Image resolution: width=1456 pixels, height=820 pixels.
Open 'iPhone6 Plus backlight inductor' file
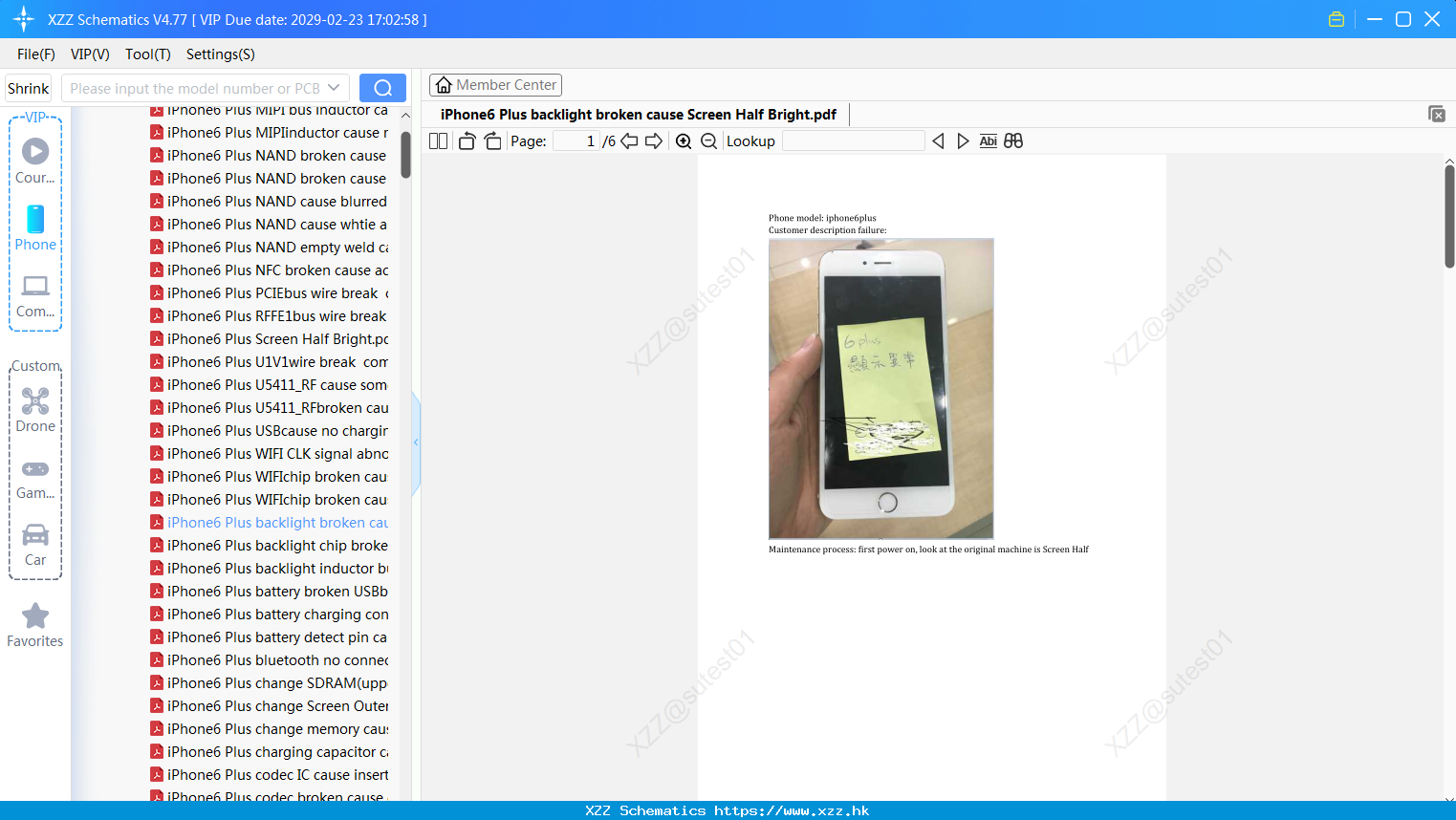pyautogui.click(x=269, y=569)
